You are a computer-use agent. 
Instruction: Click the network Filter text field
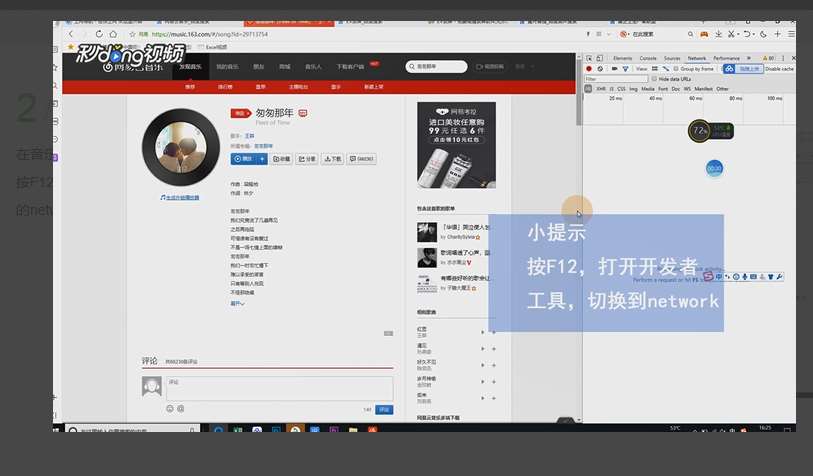[x=616, y=79]
